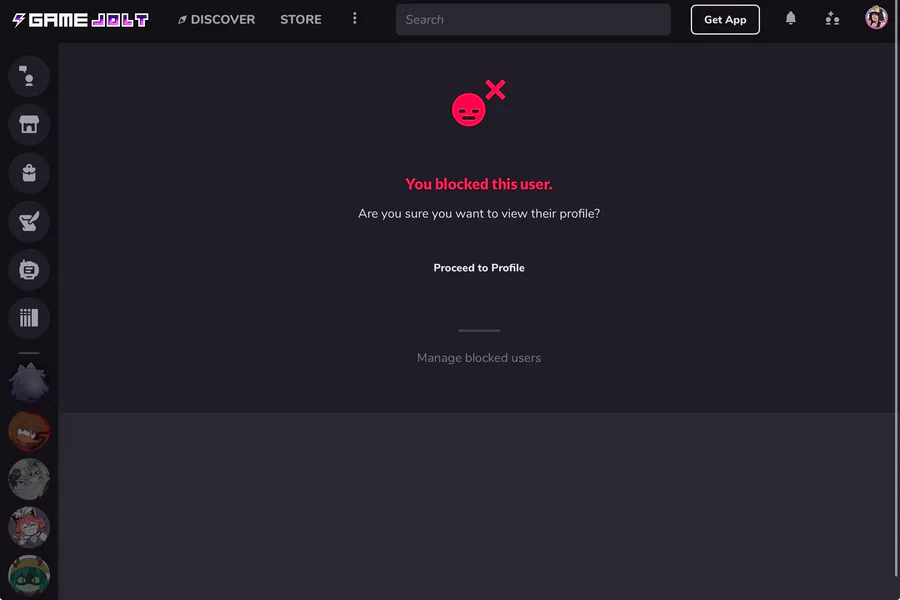Open the robot face icon in sidebar
900x600 pixels.
point(29,269)
